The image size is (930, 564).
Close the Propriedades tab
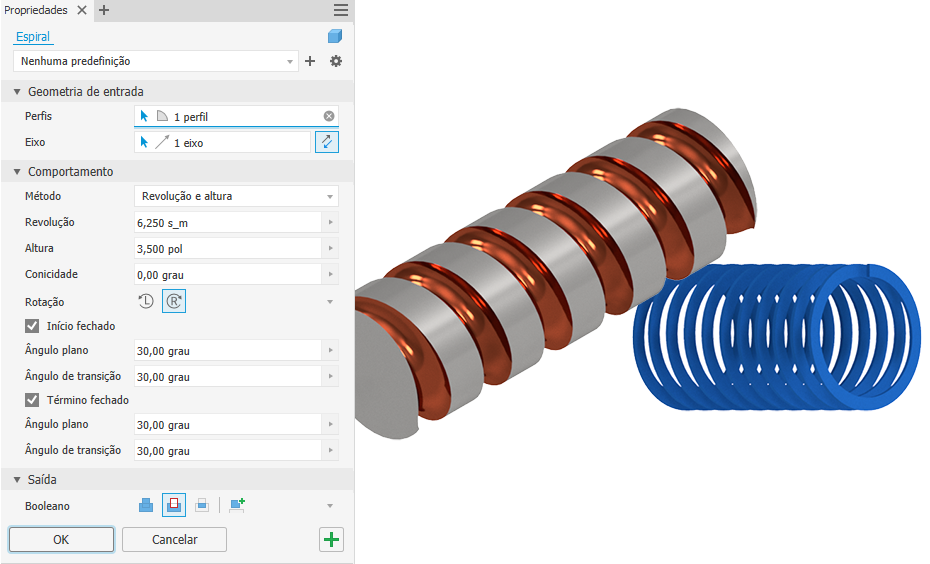[x=82, y=10]
